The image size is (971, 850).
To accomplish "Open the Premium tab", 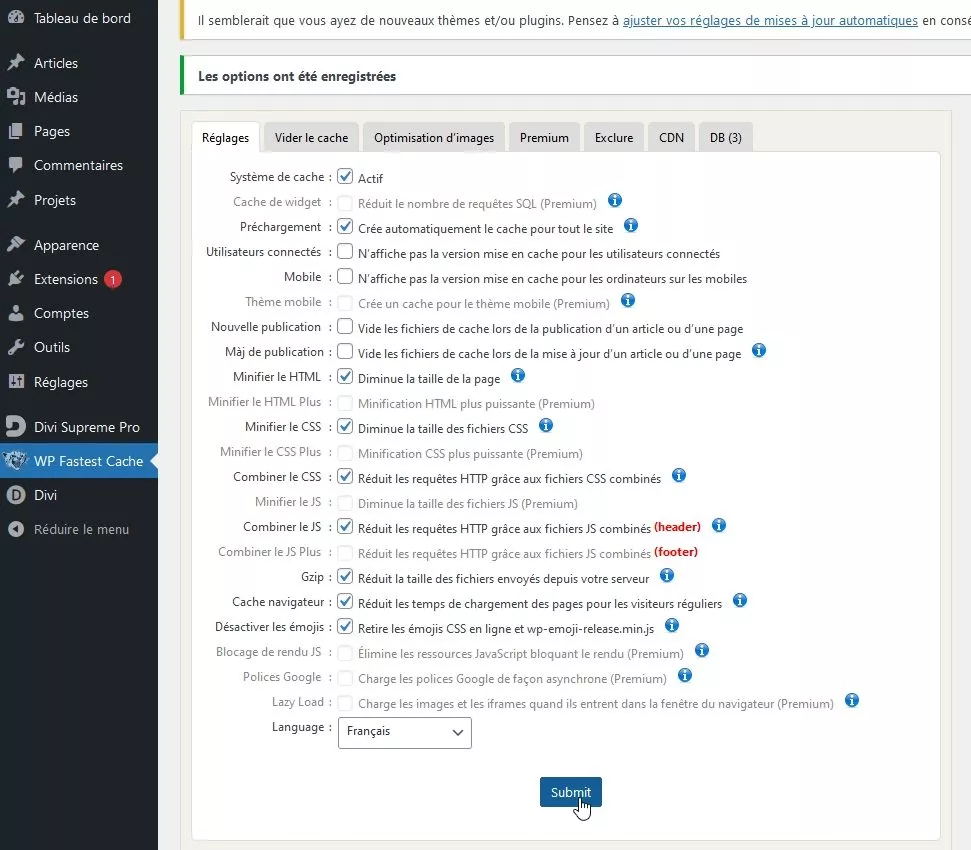I will 544,137.
